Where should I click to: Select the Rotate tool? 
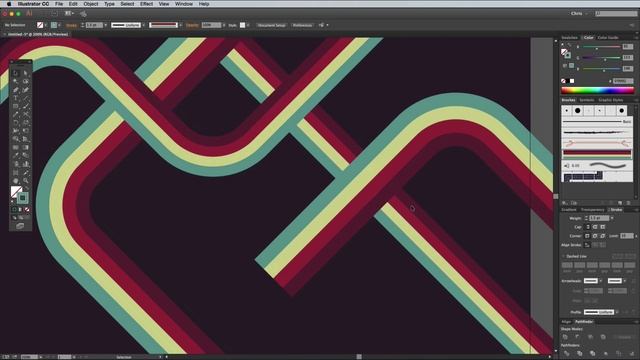point(15,122)
